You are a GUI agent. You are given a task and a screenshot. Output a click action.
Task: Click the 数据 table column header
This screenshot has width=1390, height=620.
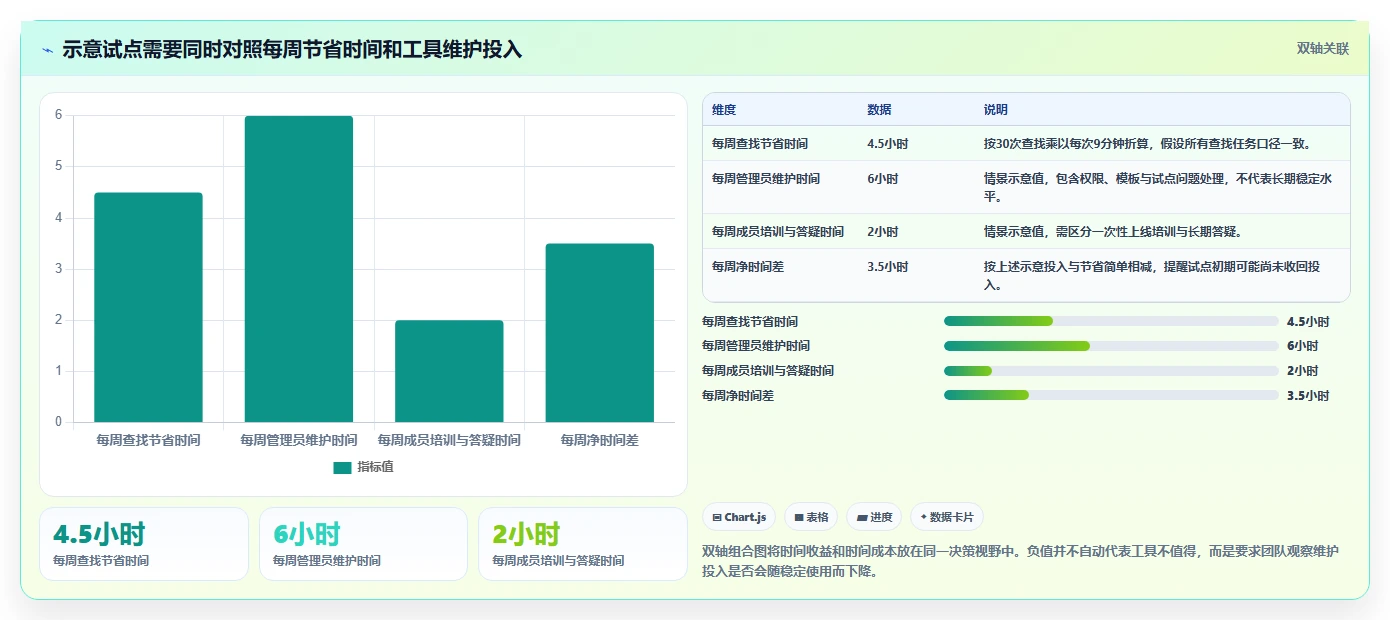[879, 110]
